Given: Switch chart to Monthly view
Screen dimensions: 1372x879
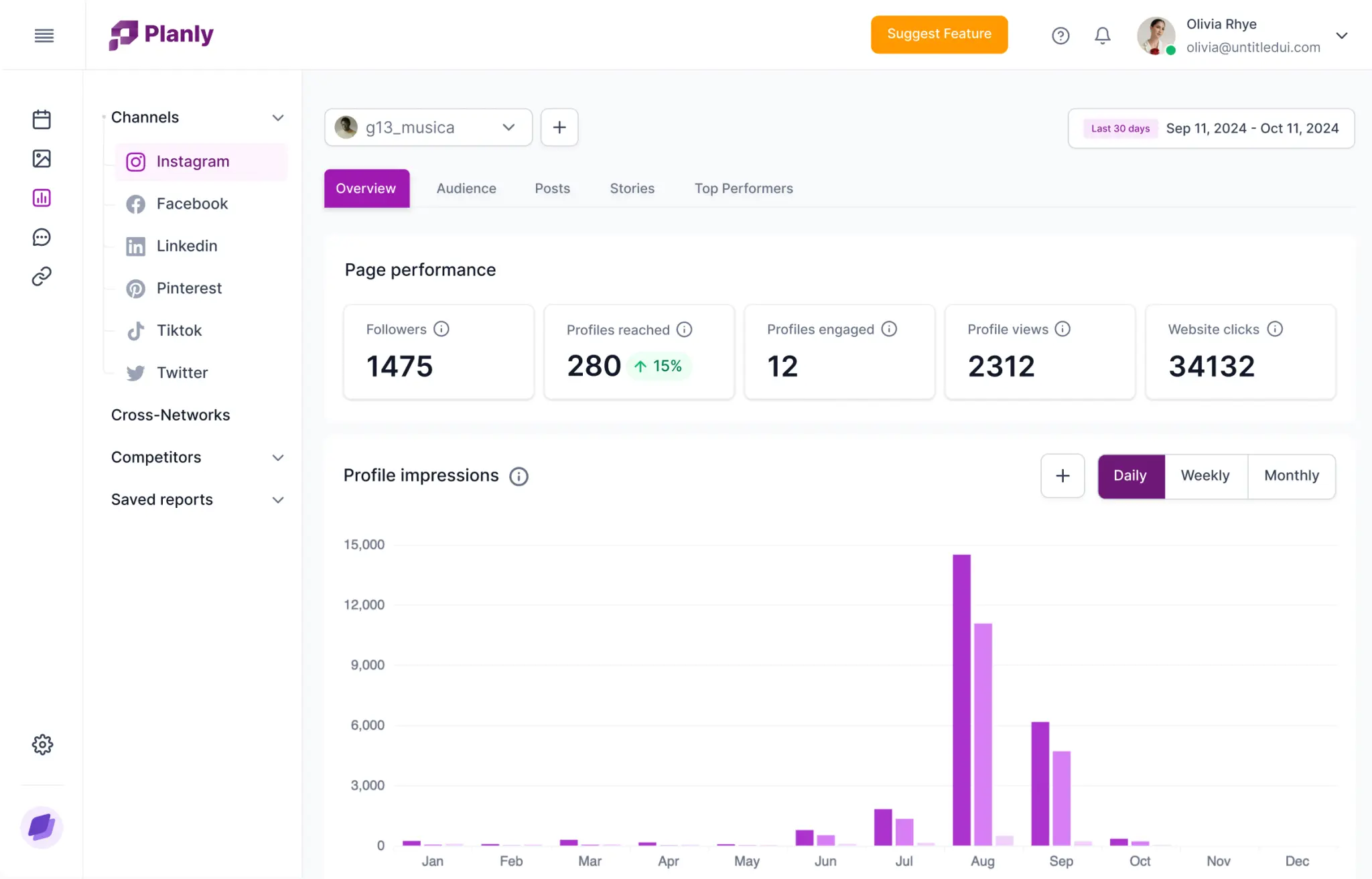Looking at the screenshot, I should pyautogui.click(x=1291, y=476).
